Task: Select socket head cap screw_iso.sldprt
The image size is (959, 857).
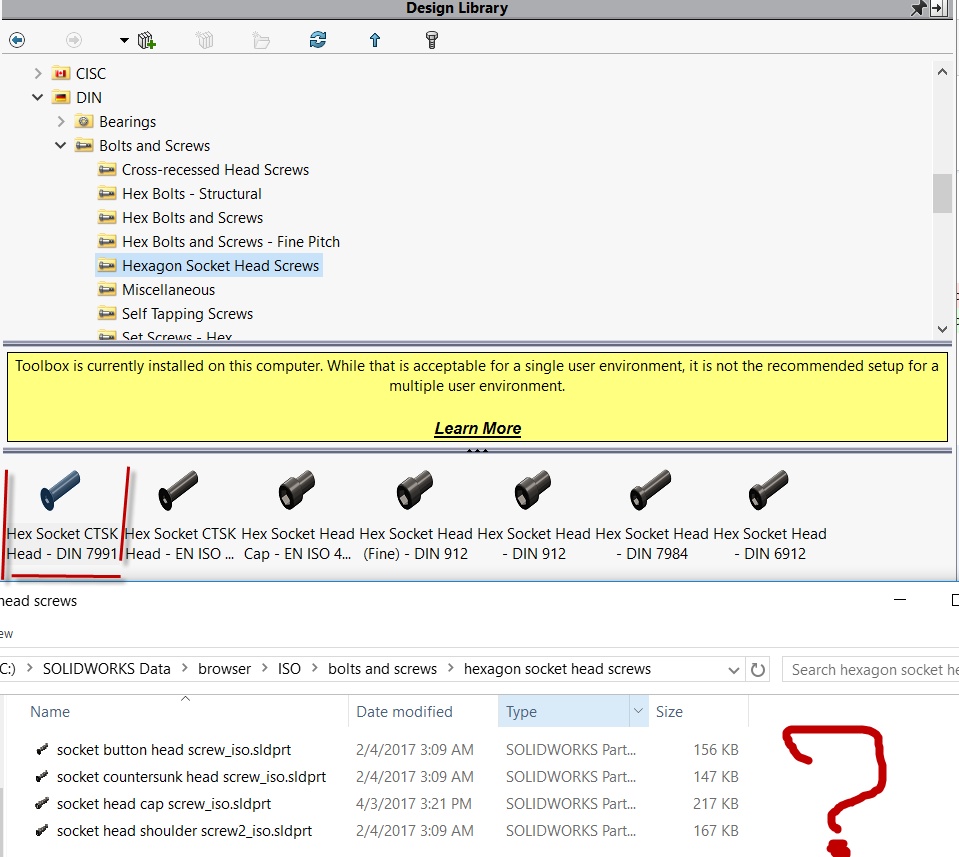Action: coord(164,804)
